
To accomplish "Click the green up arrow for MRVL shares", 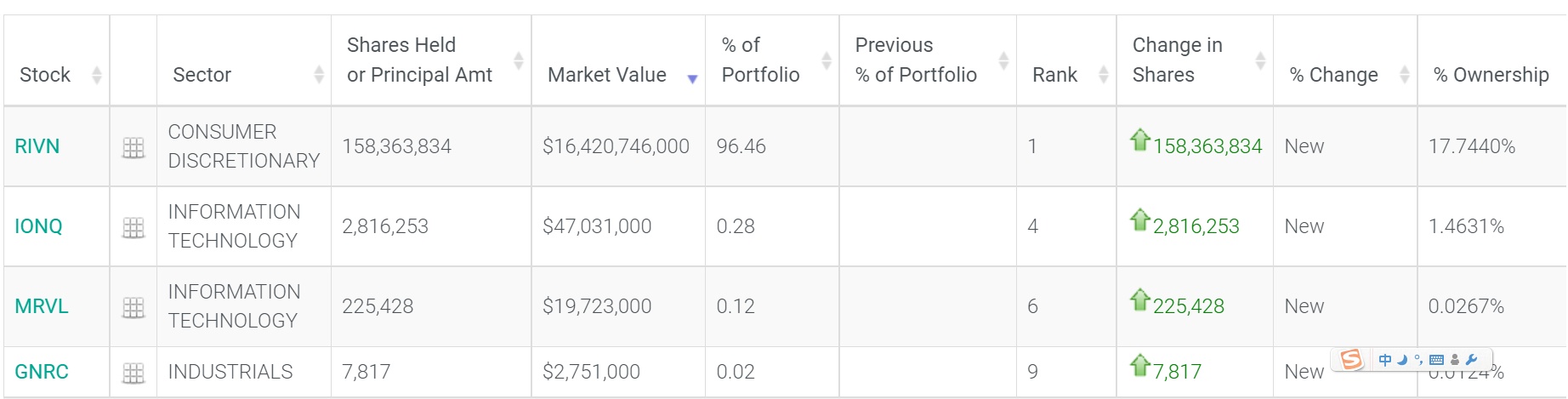I will (1139, 300).
